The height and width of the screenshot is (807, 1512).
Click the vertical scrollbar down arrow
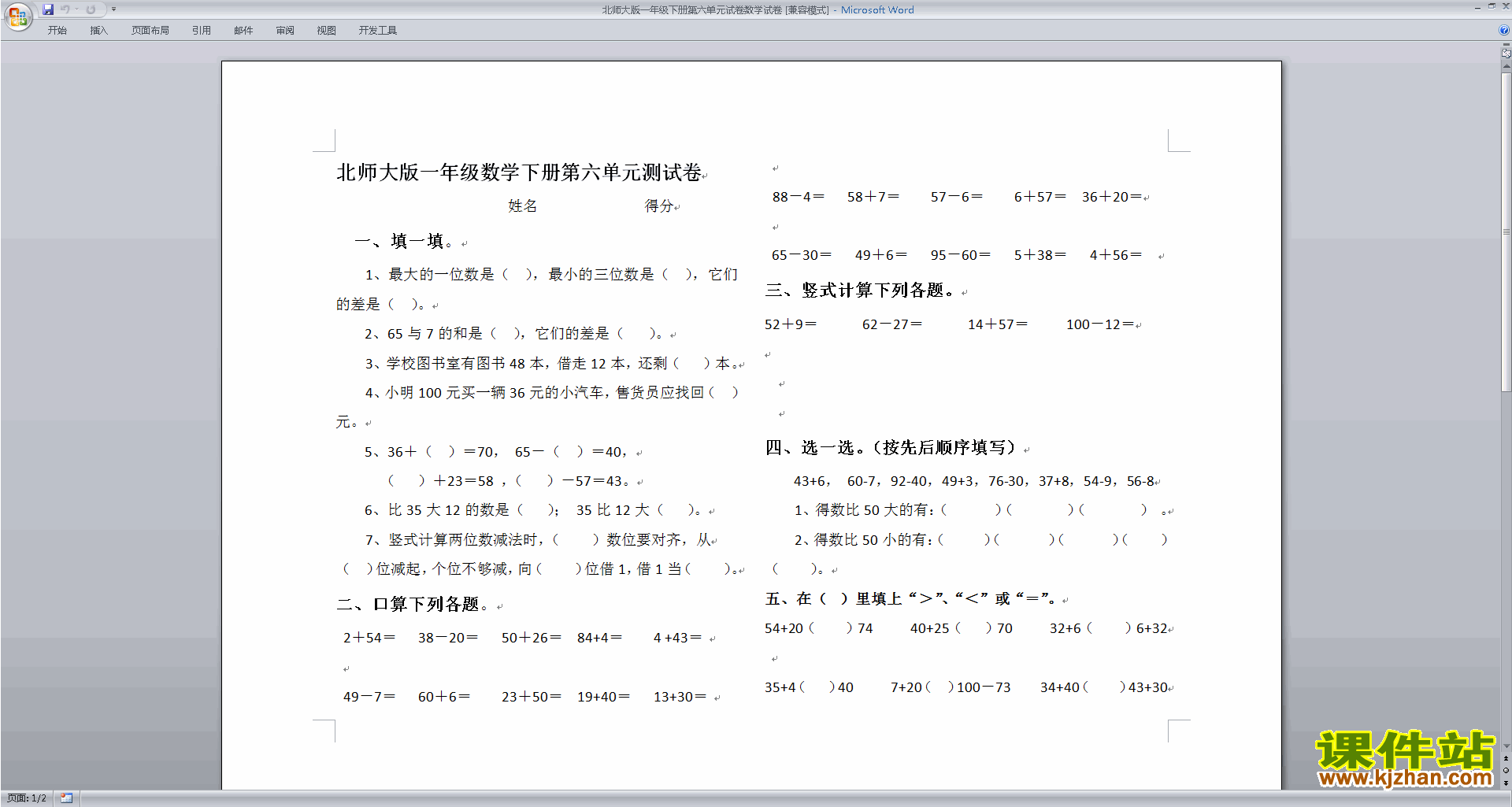pyautogui.click(x=1506, y=746)
